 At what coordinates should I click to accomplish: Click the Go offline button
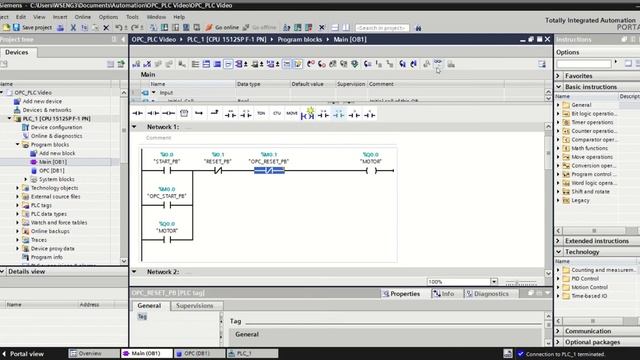click(260, 27)
